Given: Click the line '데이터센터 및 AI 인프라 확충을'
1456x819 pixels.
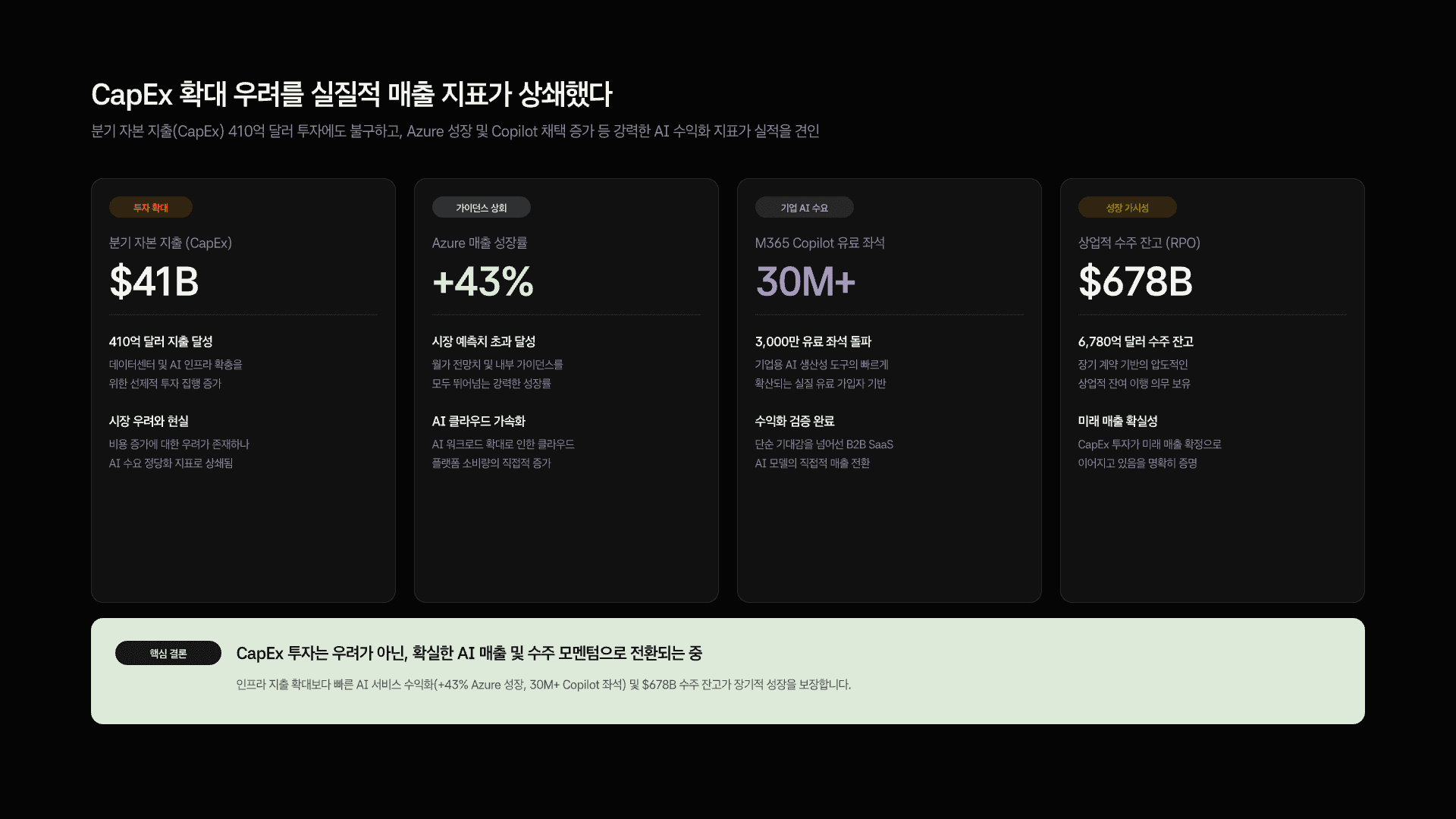Looking at the screenshot, I should (176, 365).
